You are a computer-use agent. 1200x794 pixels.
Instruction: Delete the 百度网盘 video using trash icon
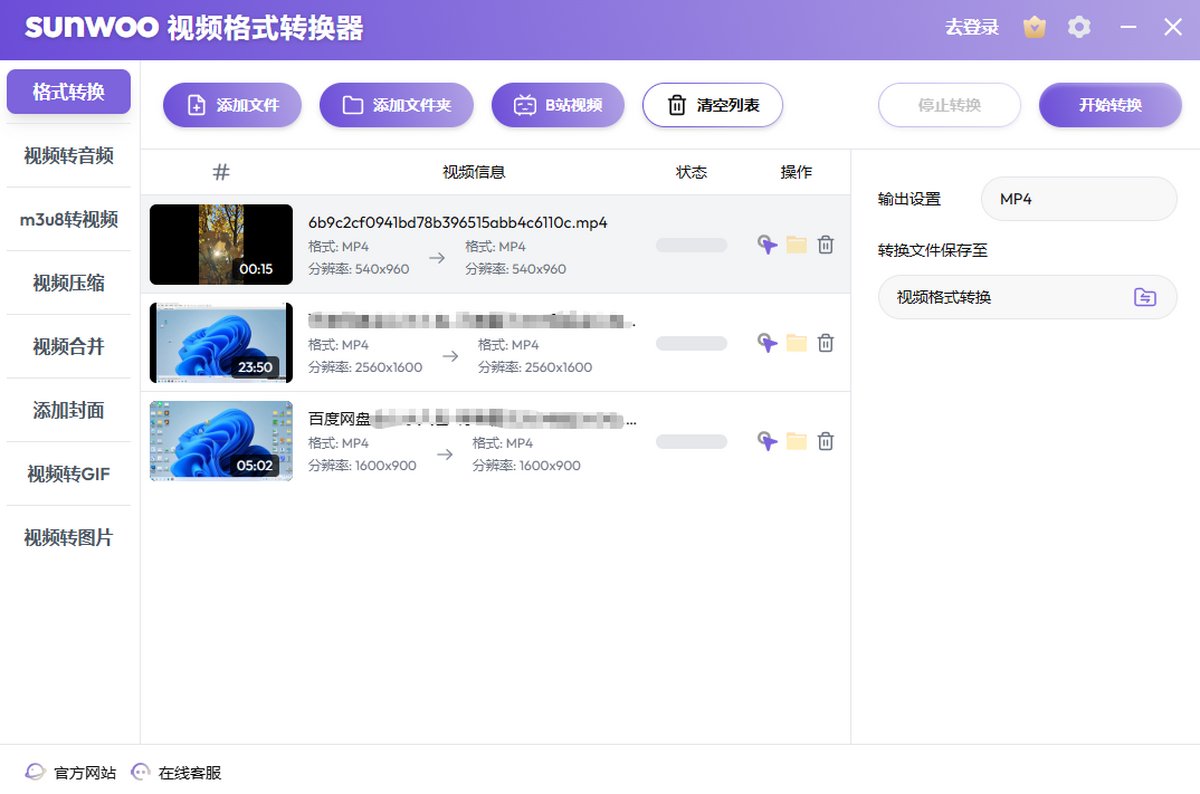825,440
